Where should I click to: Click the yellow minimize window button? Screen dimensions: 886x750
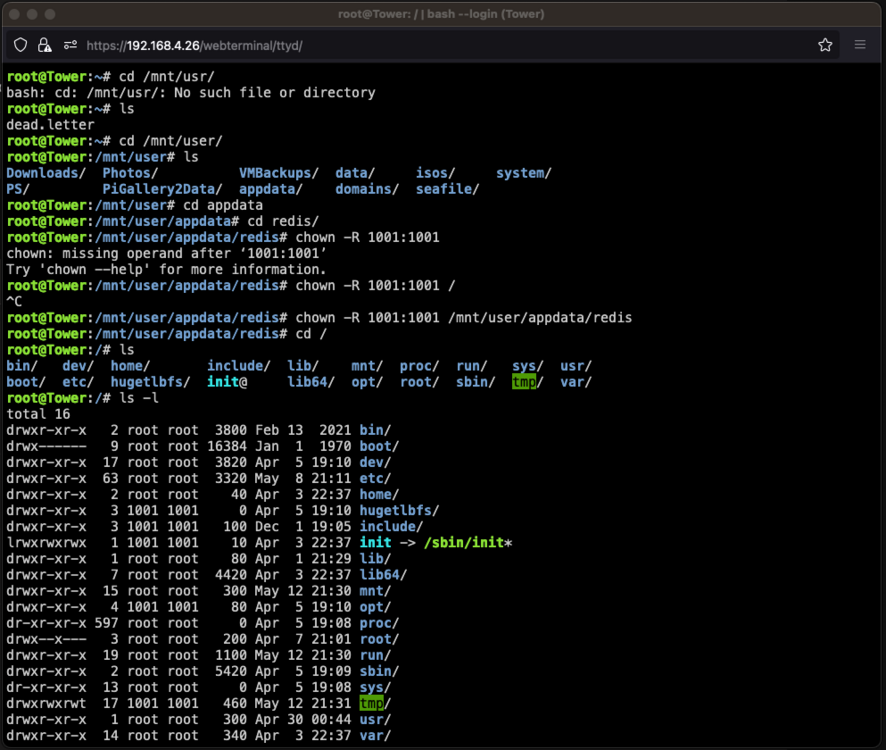(32, 14)
